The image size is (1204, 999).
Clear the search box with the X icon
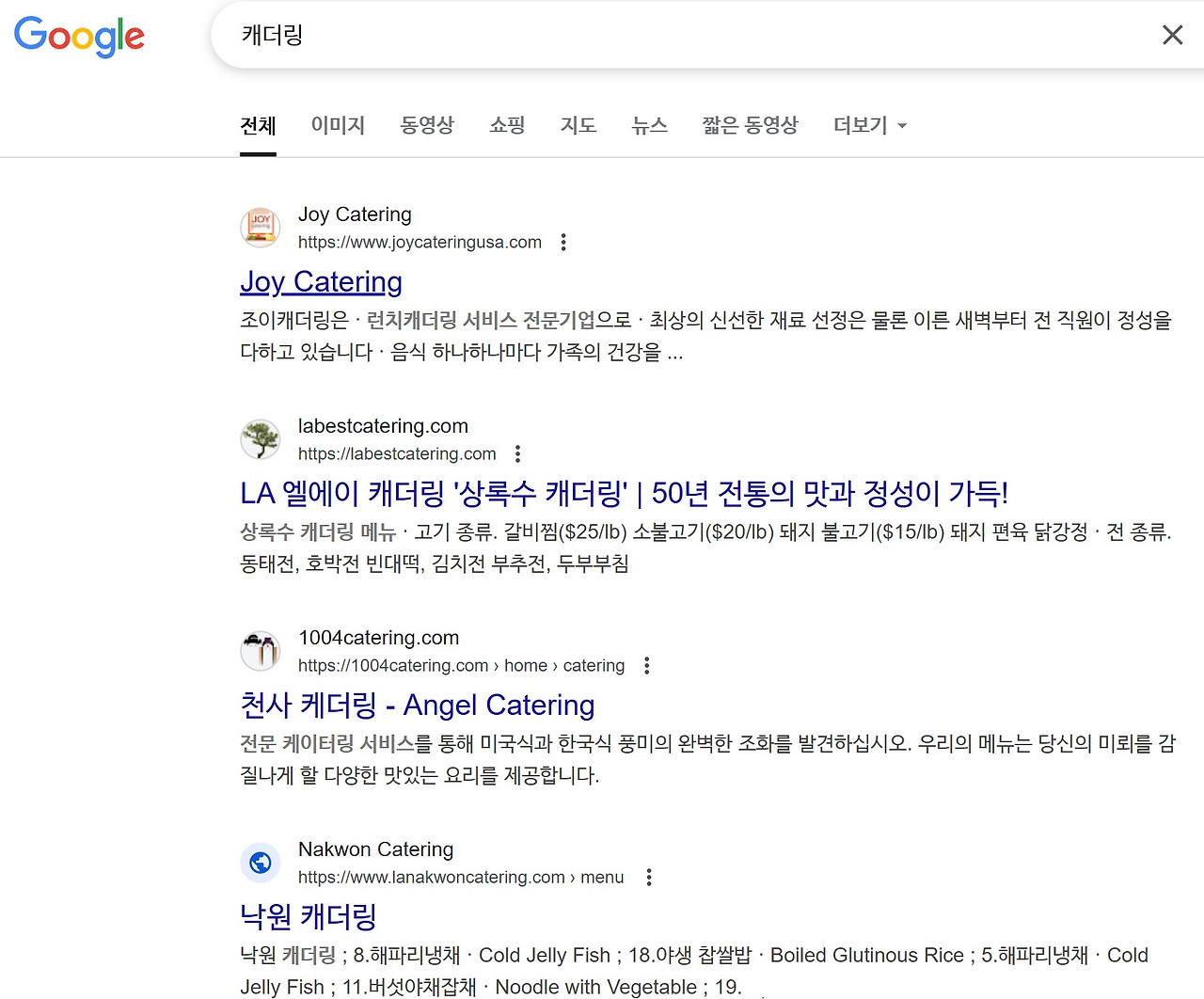tap(1172, 35)
